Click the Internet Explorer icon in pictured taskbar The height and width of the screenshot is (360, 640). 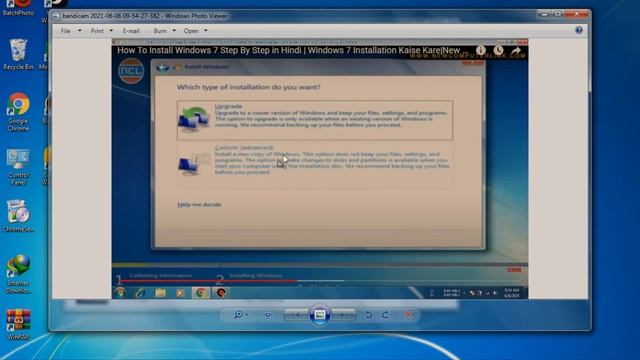click(140, 293)
